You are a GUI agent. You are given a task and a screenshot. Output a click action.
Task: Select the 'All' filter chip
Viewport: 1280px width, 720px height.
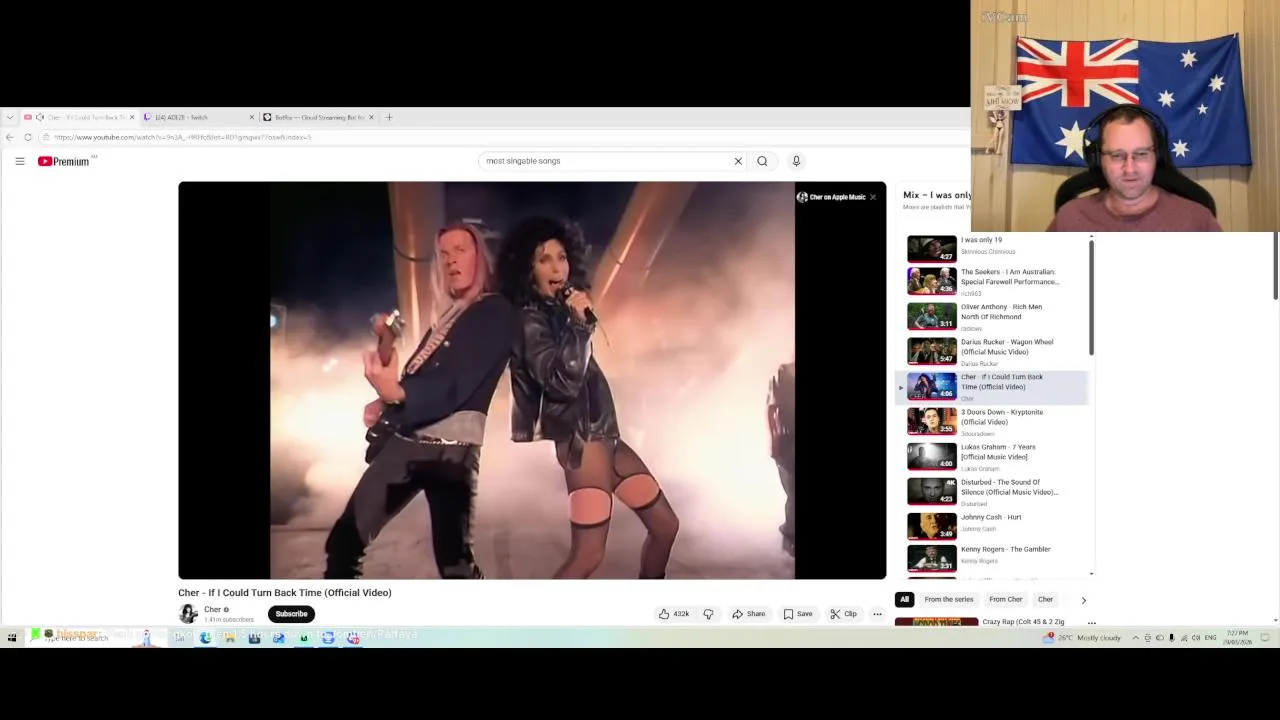(x=904, y=599)
